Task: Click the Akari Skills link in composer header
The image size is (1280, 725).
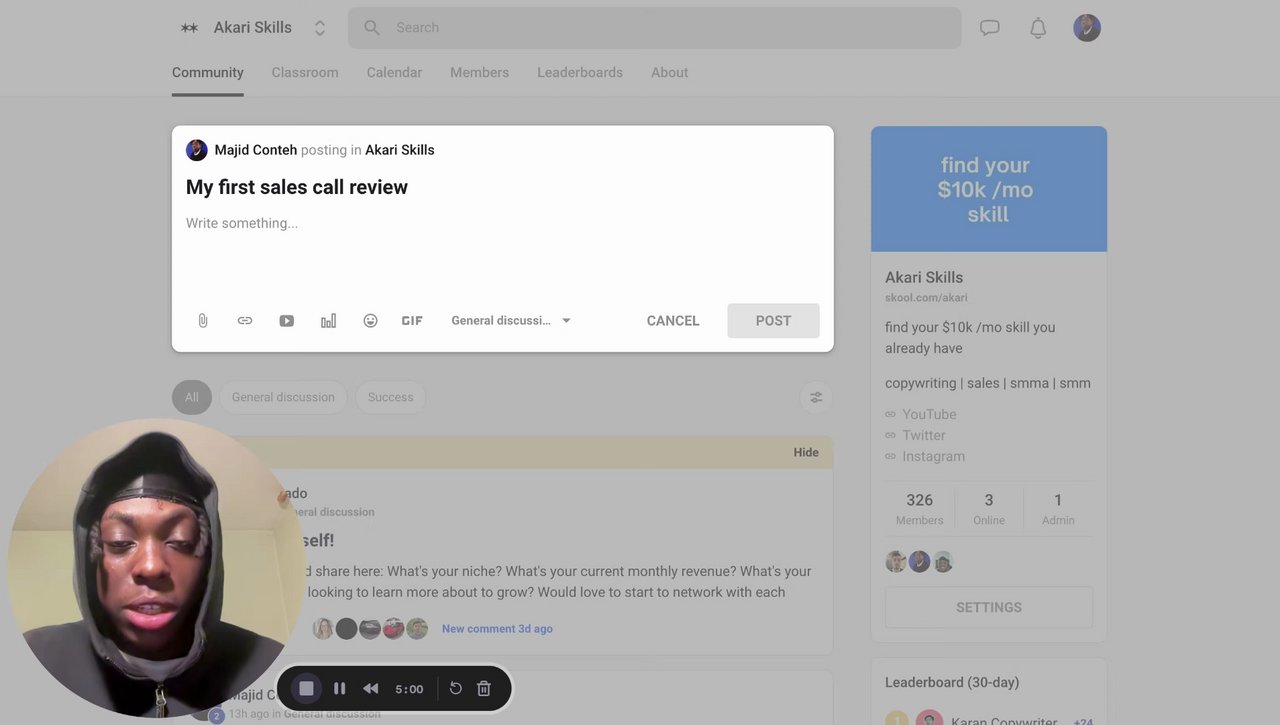Action: coord(400,150)
